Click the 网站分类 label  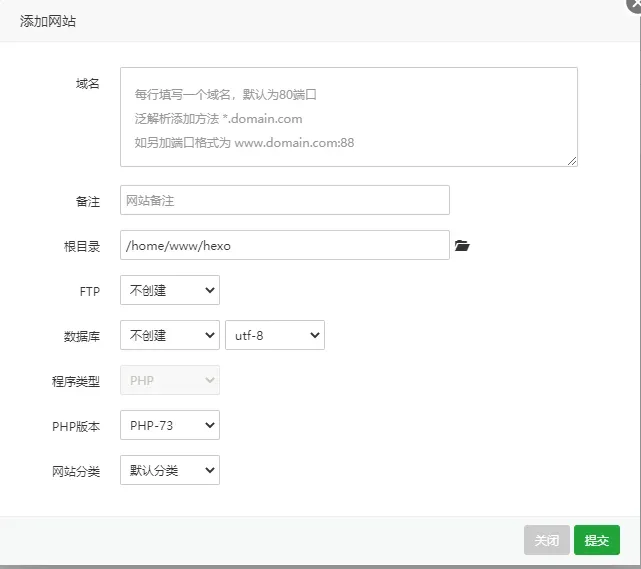coord(76,471)
